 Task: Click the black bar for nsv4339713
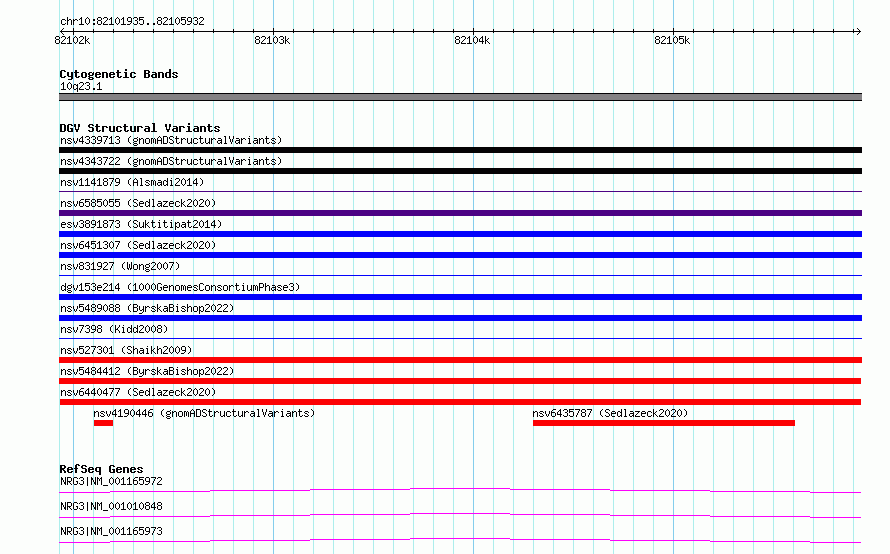[460, 150]
